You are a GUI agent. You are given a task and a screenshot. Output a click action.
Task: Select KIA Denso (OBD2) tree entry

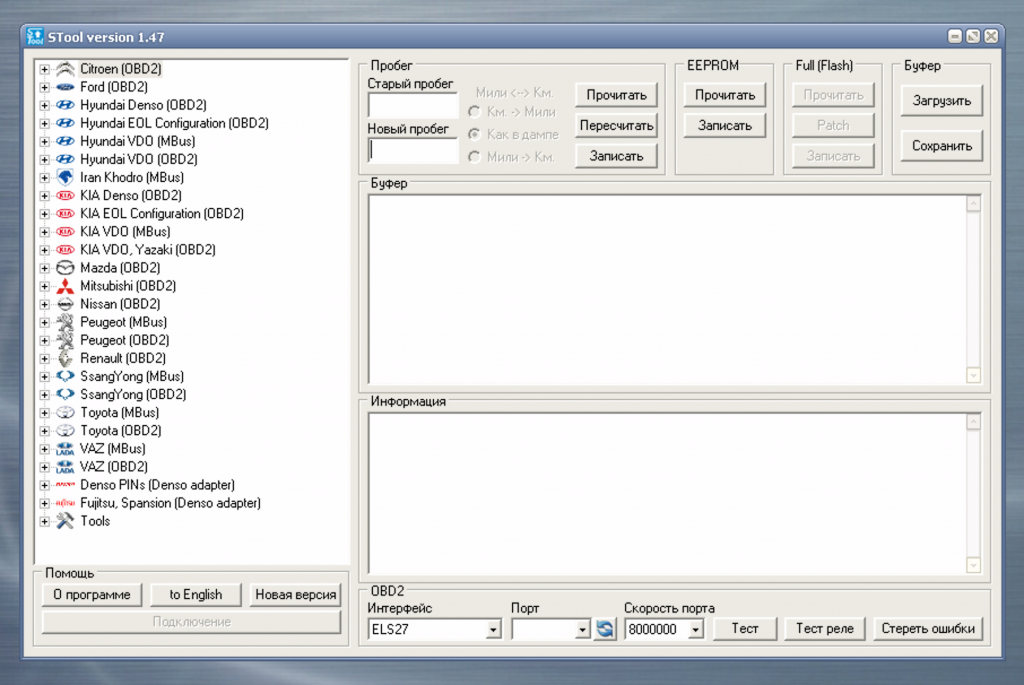tap(130, 195)
